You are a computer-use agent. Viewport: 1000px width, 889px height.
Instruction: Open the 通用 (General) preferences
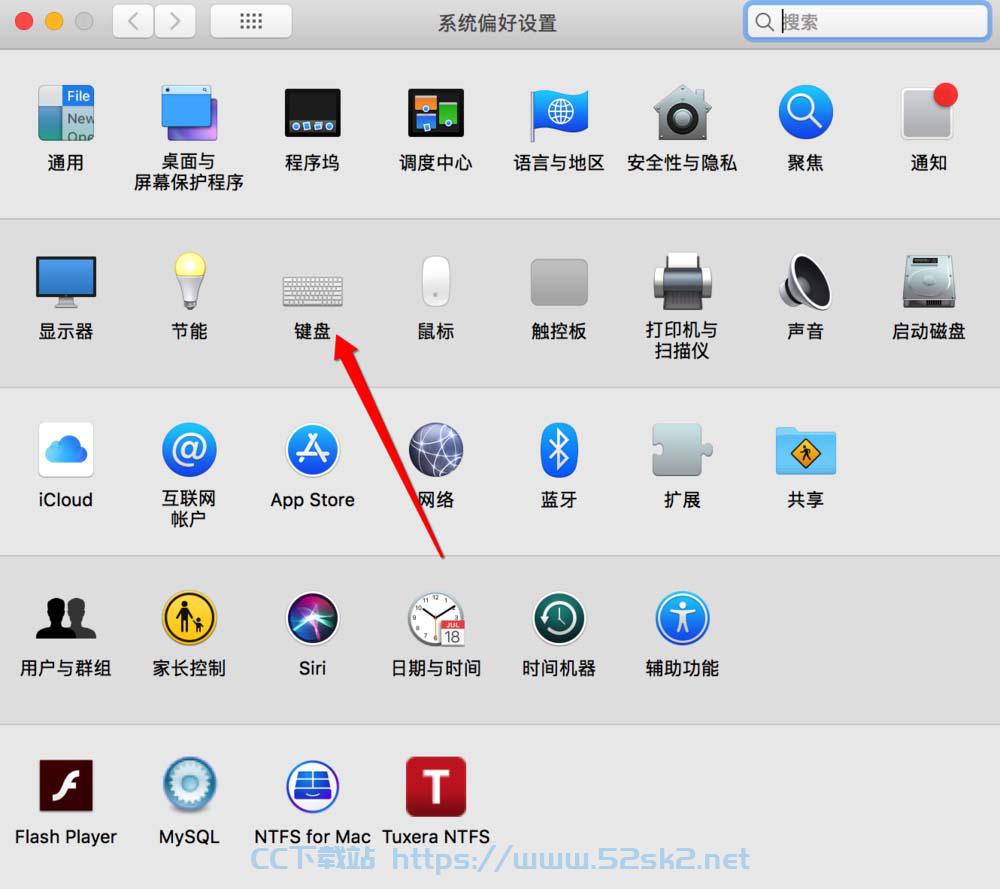pos(66,113)
